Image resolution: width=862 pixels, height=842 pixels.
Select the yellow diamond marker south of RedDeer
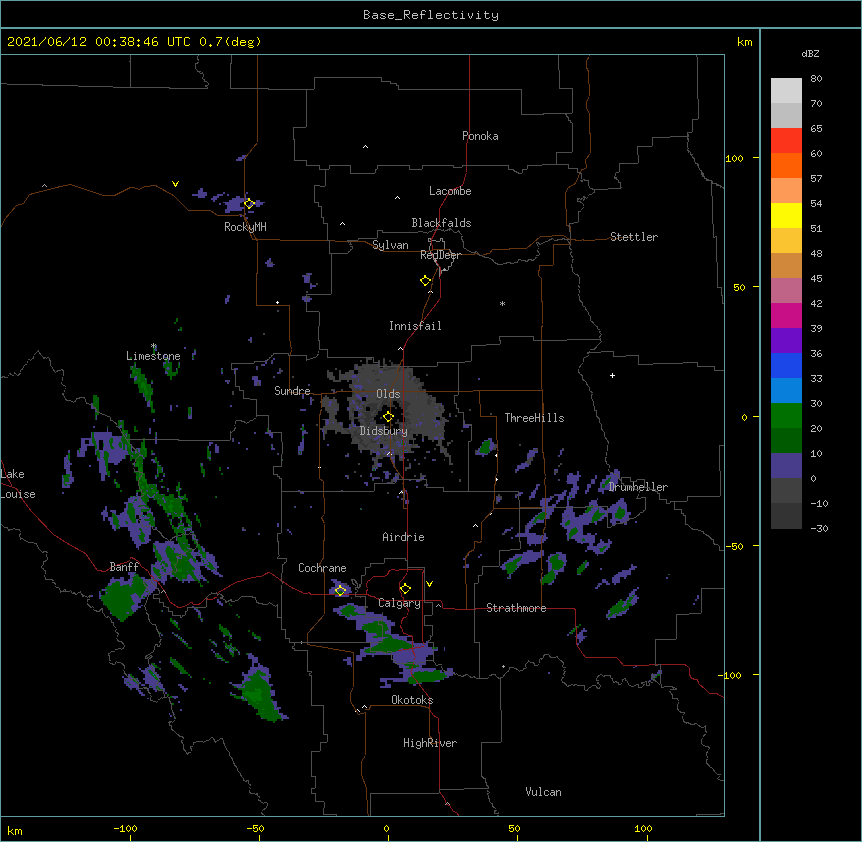click(x=425, y=281)
